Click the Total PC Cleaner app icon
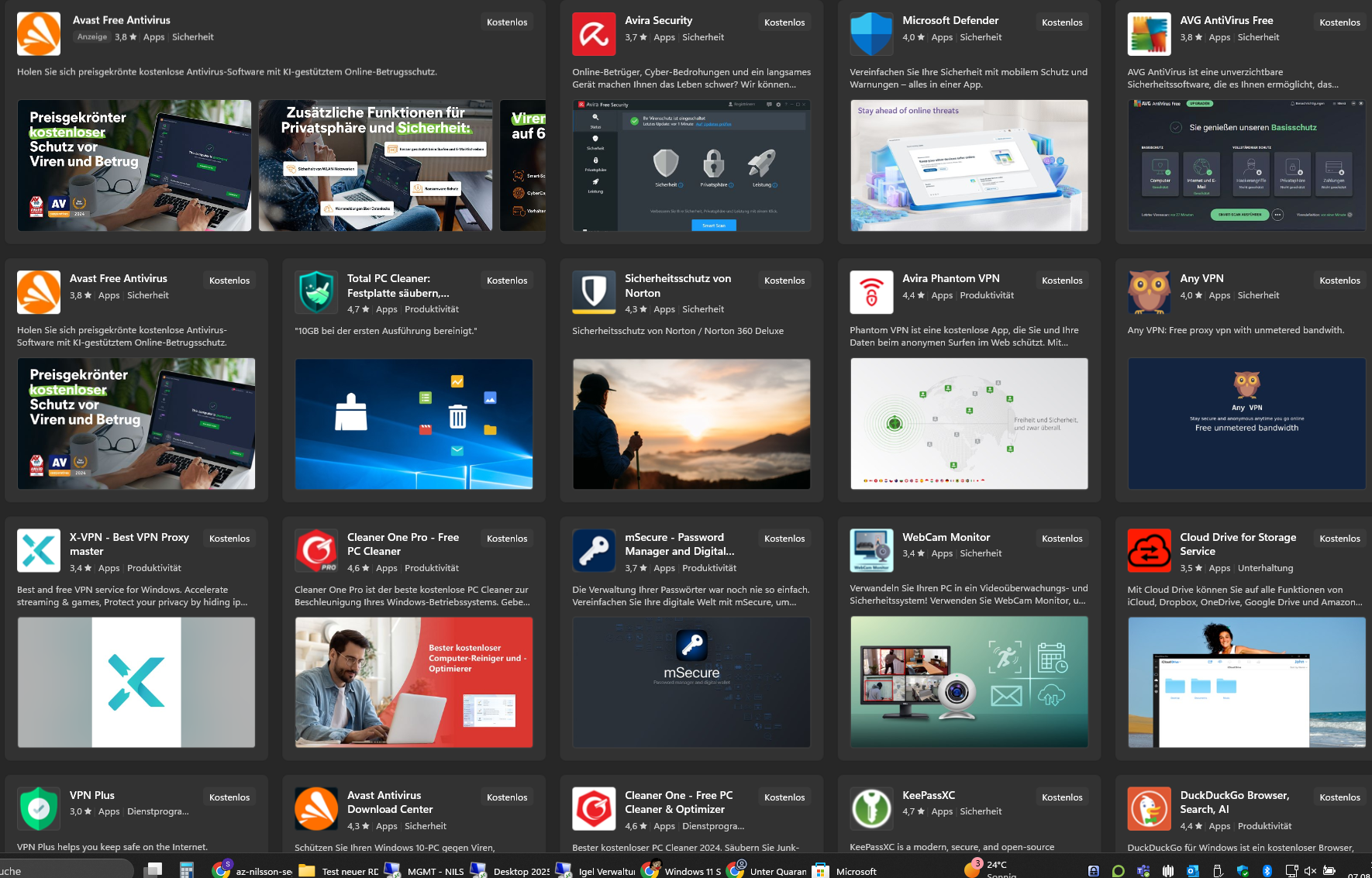 316,291
